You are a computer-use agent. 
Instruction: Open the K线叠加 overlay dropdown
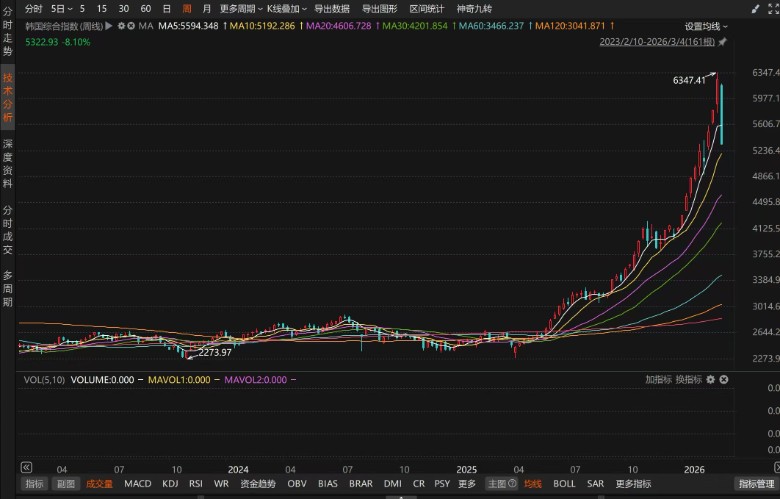coord(284,8)
